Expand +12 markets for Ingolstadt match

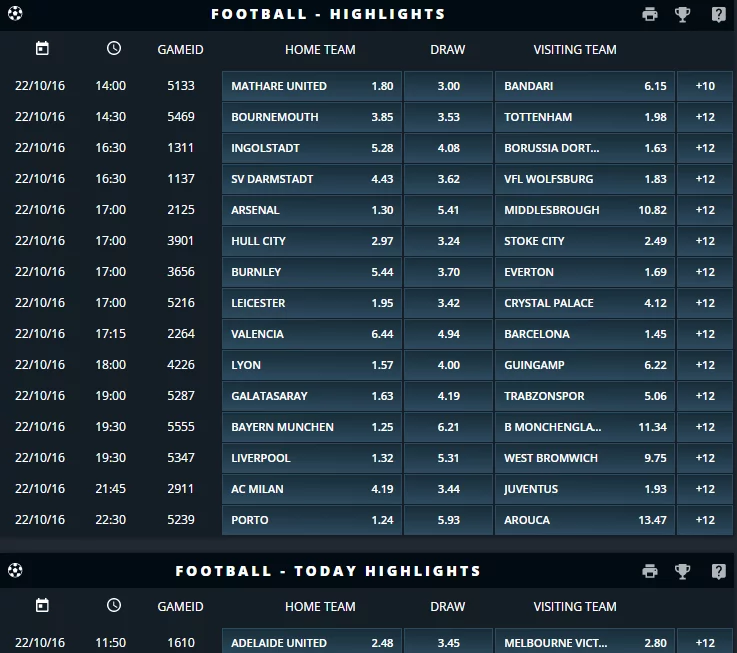(705, 148)
